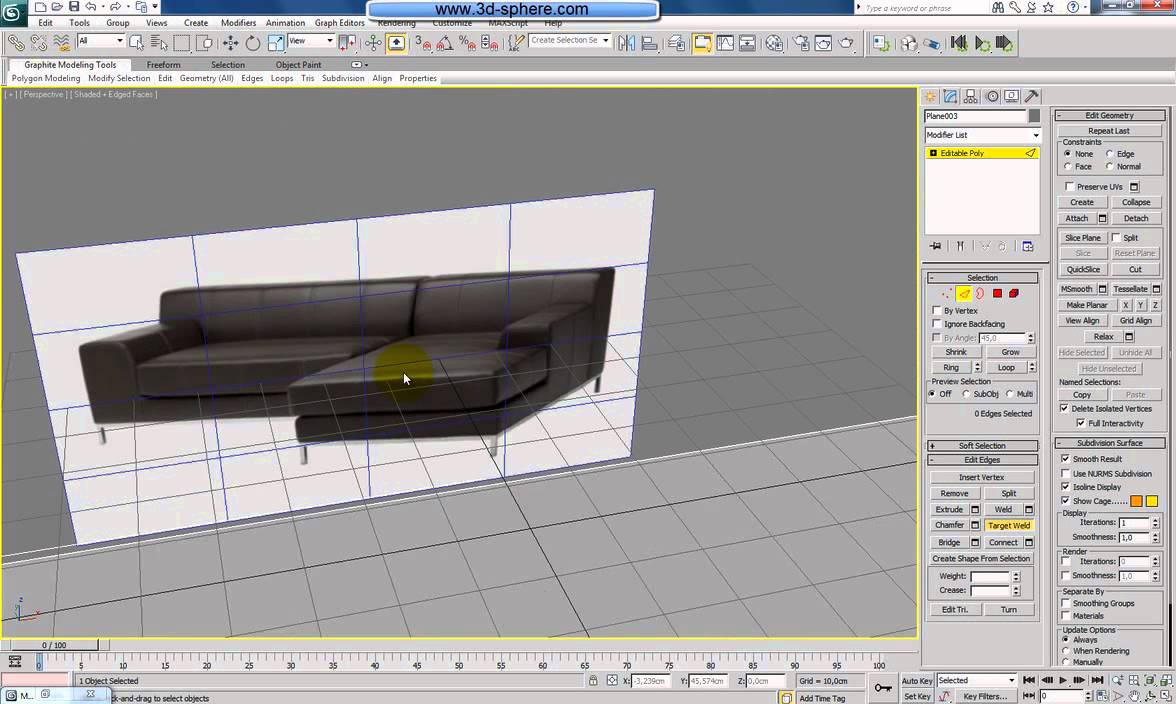Collapse the Edit Edges rollout
Screen dimensions: 1176x704
click(982, 460)
